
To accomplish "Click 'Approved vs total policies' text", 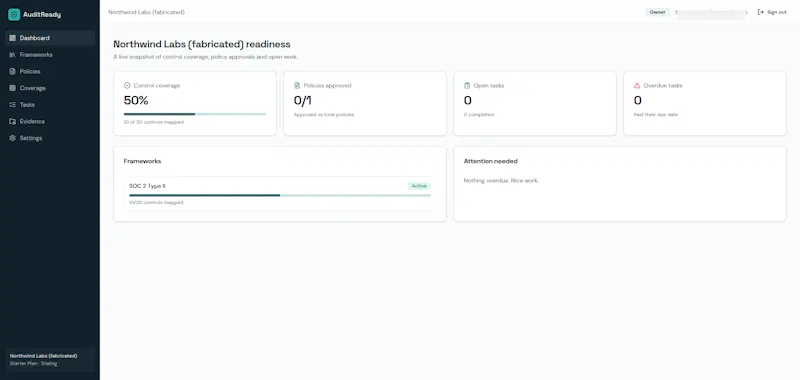I will [324, 115].
